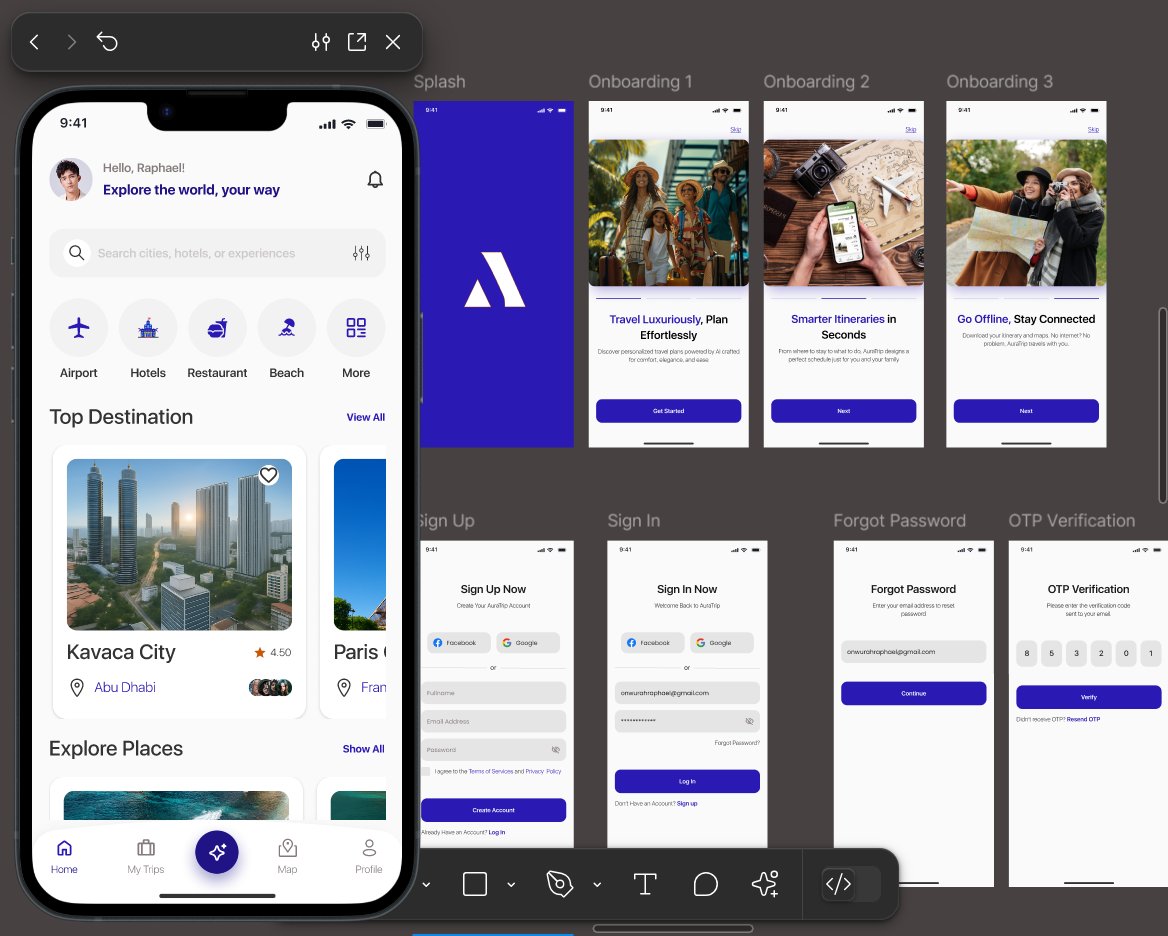The width and height of the screenshot is (1168, 936).
Task: Select the Airport category icon
Action: pos(79,328)
